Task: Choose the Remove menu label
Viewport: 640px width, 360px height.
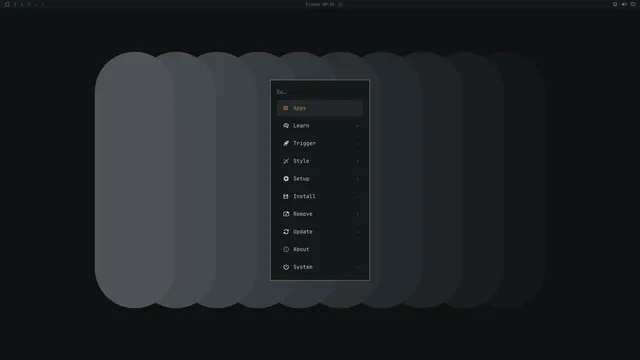Action: [303, 214]
